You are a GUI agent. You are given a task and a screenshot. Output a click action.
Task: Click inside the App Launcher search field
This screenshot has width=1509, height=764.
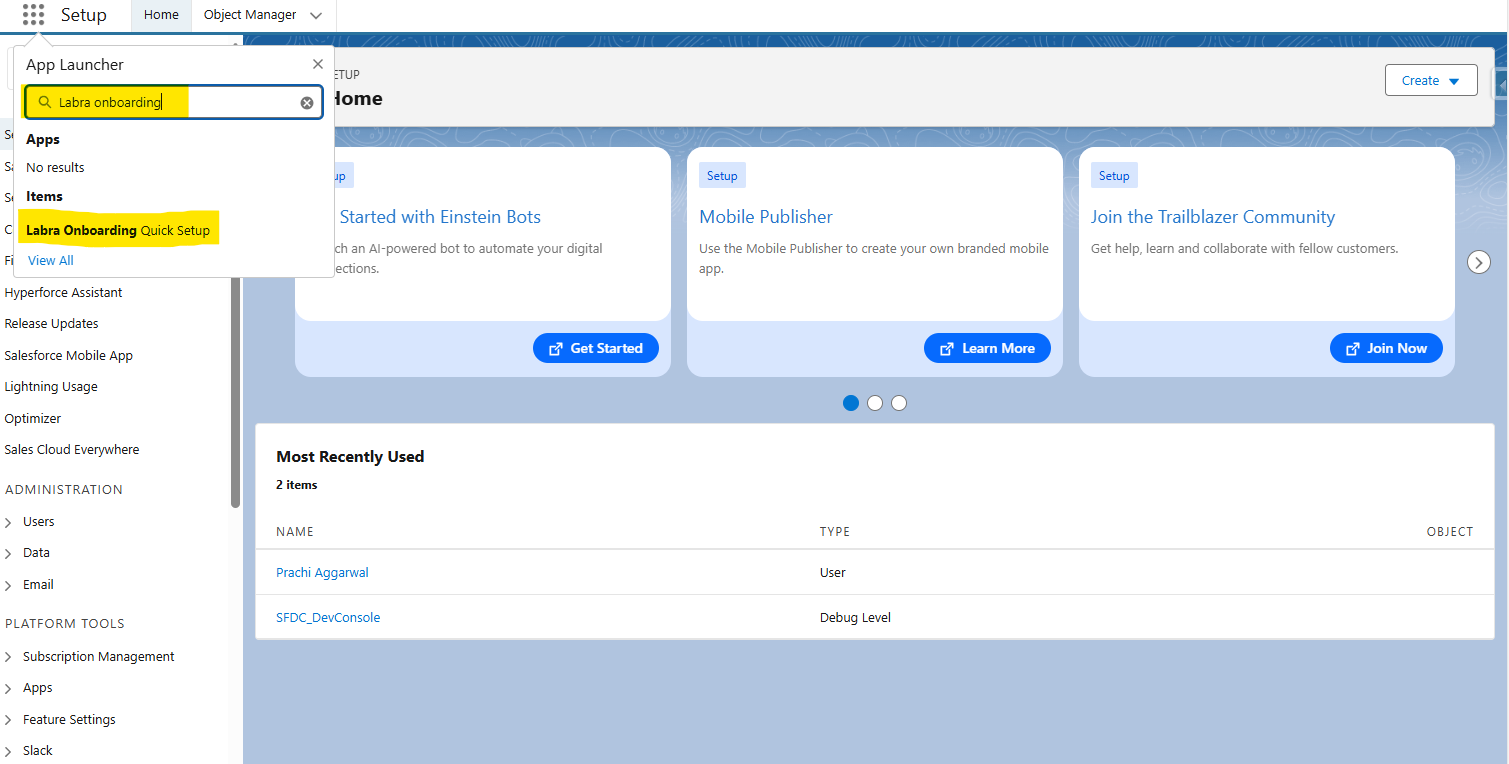173,102
